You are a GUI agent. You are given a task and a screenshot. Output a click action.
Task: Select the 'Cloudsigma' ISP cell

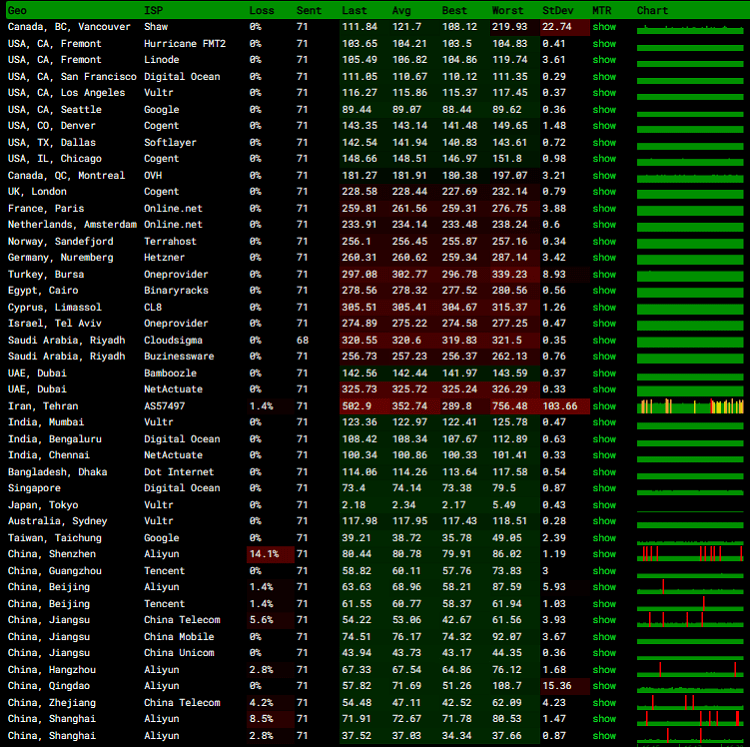[x=173, y=341]
